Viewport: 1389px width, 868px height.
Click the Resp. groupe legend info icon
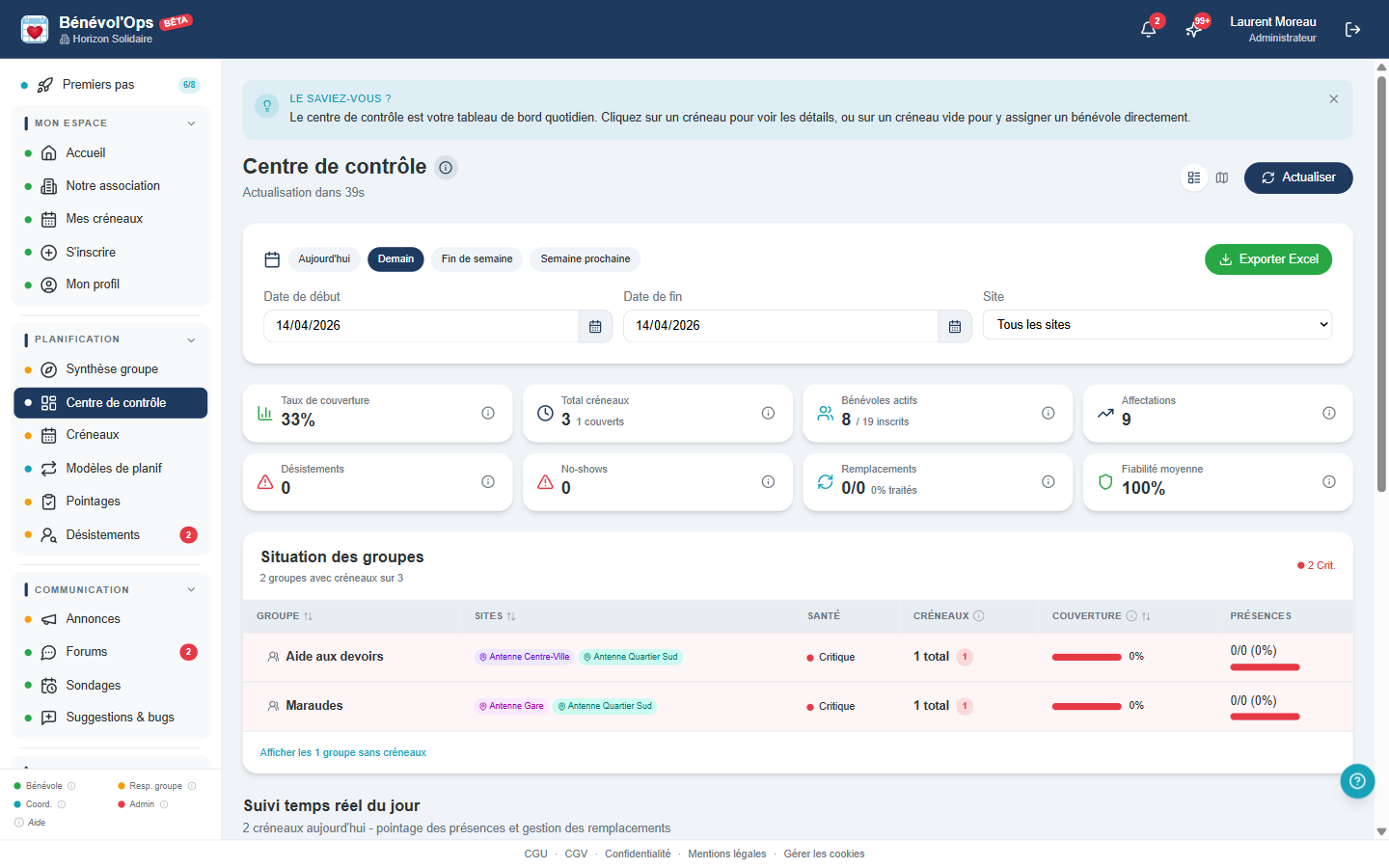pos(192,786)
